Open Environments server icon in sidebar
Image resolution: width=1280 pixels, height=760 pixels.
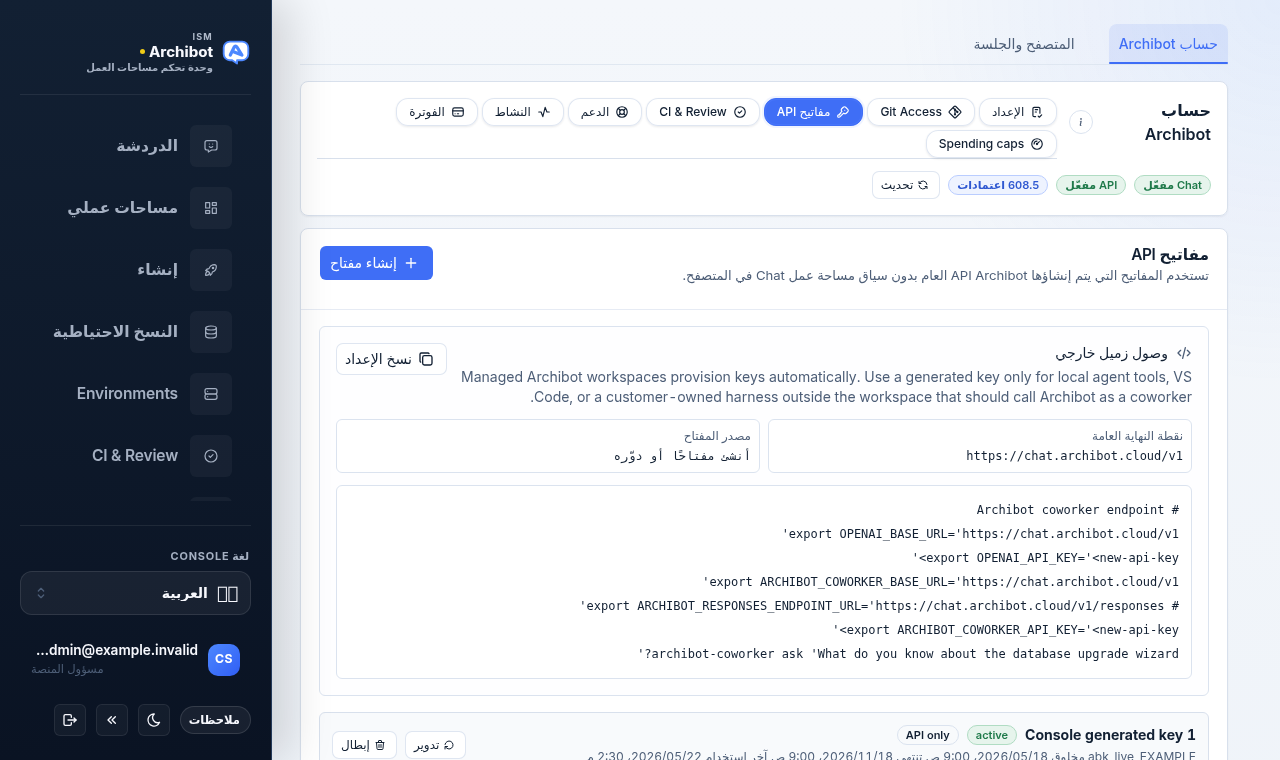pyautogui.click(x=211, y=394)
